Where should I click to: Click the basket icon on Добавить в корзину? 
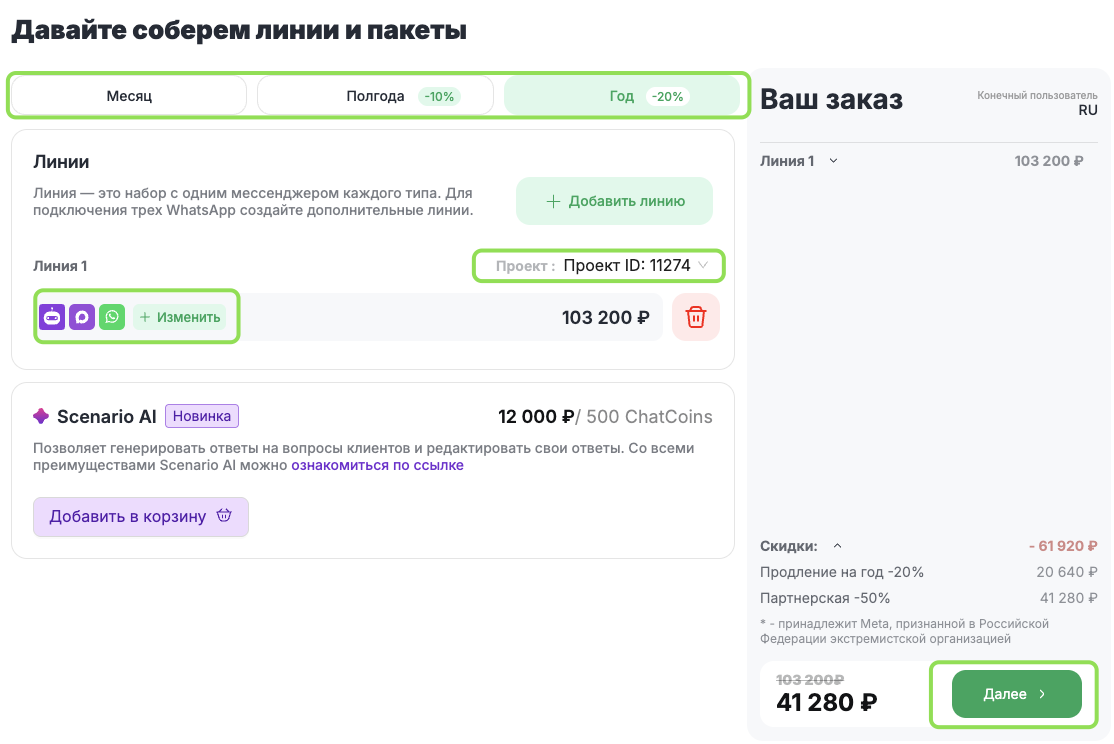coord(224,516)
